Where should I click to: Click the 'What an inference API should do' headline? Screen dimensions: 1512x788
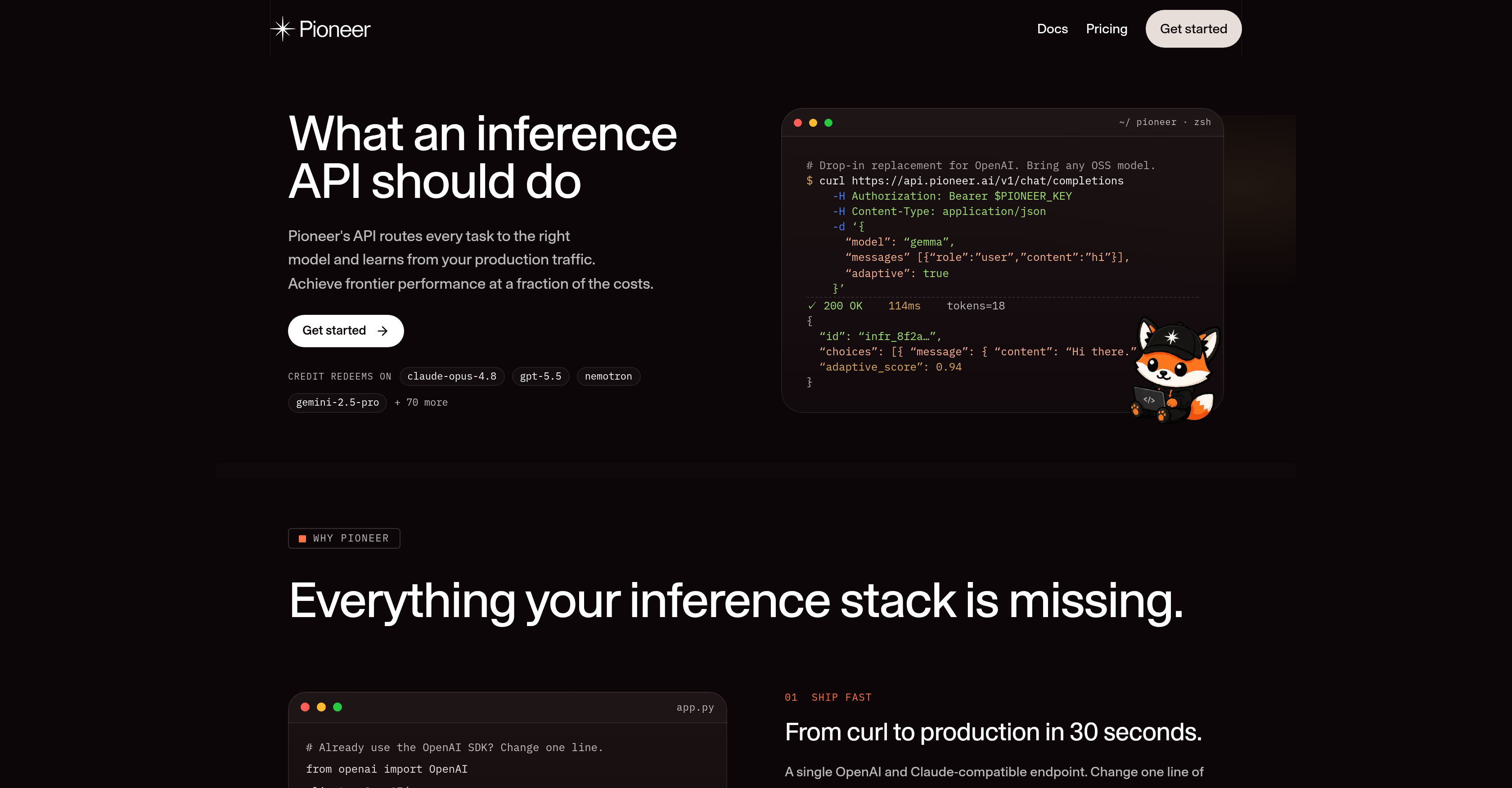[x=482, y=157]
